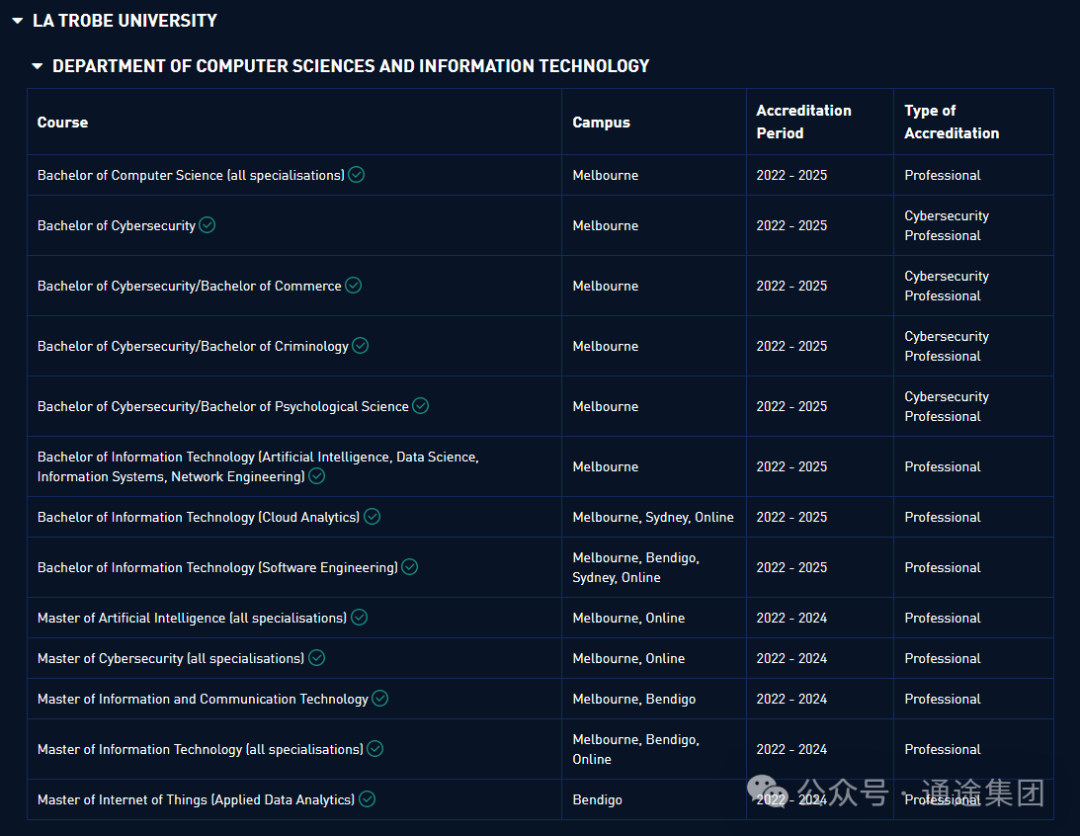Viewport: 1080px width, 836px height.
Task: Click the IT course name listing Artificial Intelligence, Data Science
Action: coord(258,467)
